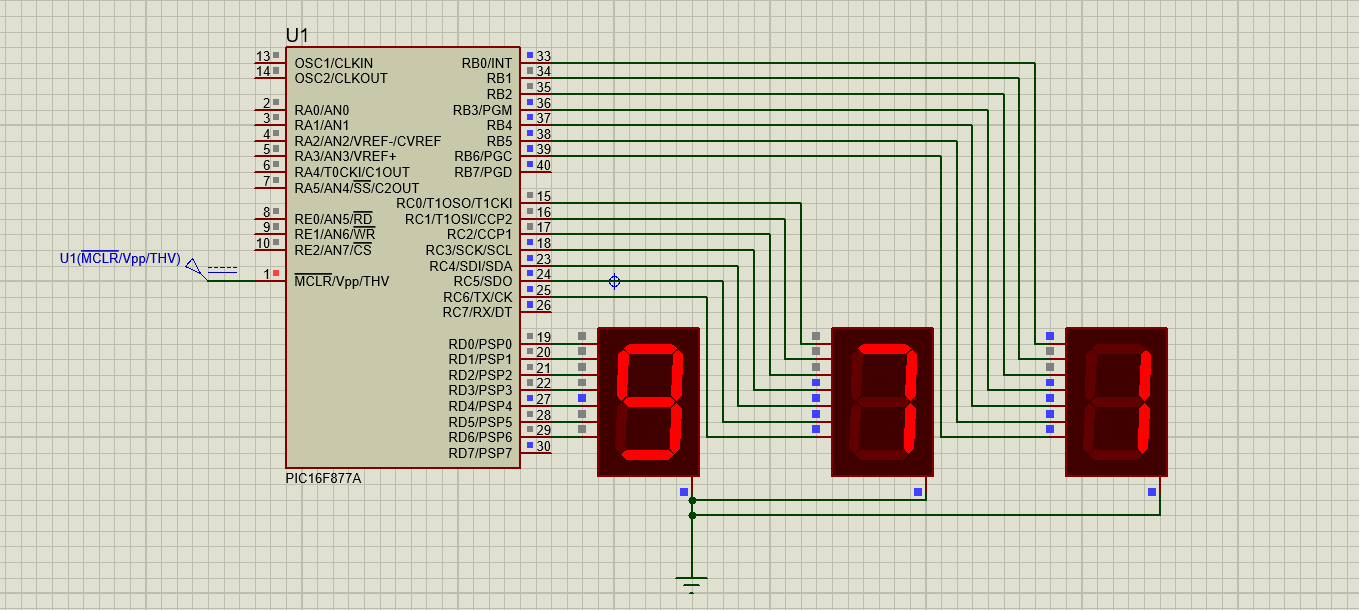Click pin OSC1/CLKIN on the microcontroller
The width and height of the screenshot is (1359, 610).
point(333,62)
